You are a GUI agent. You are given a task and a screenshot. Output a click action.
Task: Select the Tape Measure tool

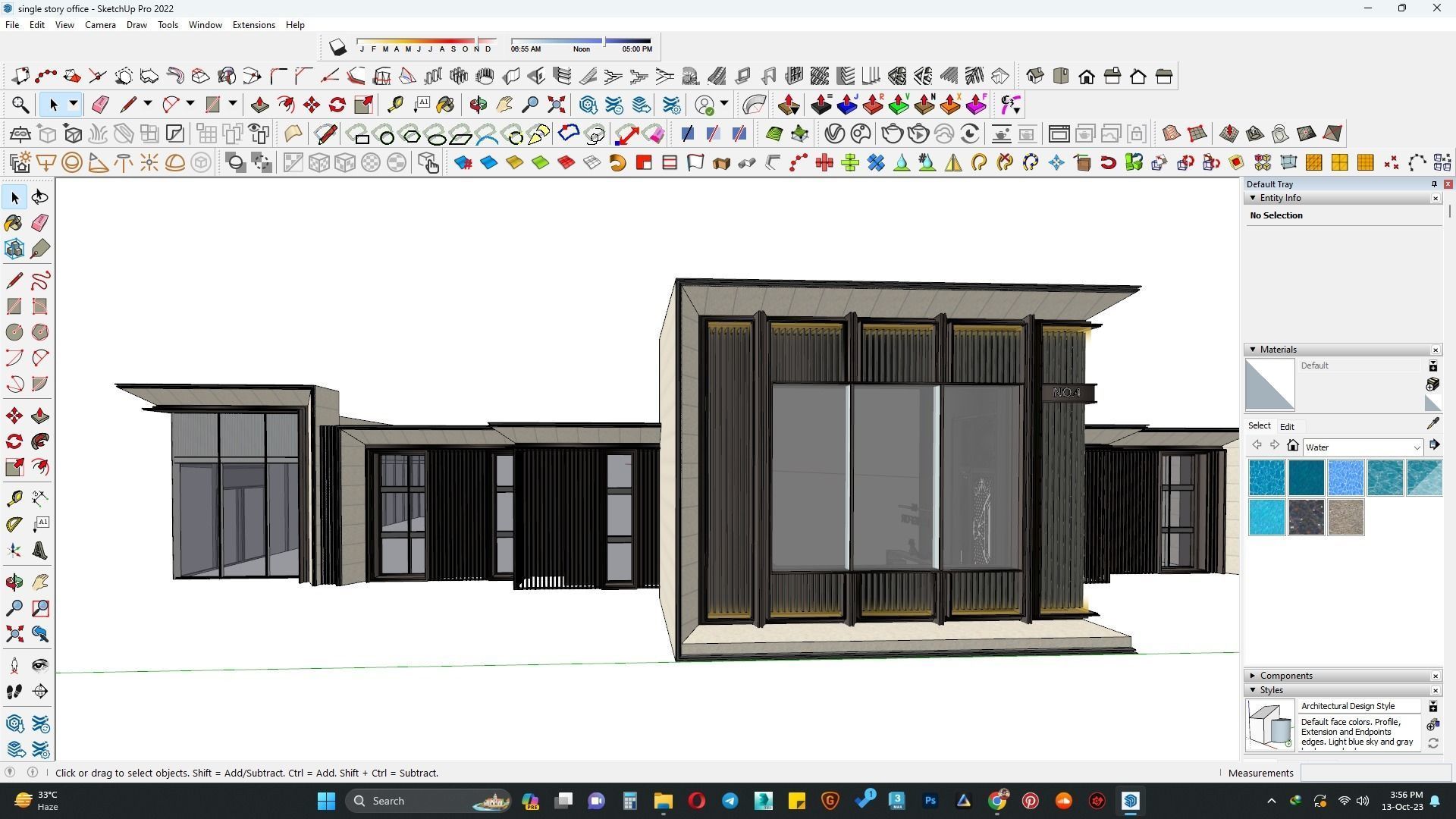click(14, 497)
